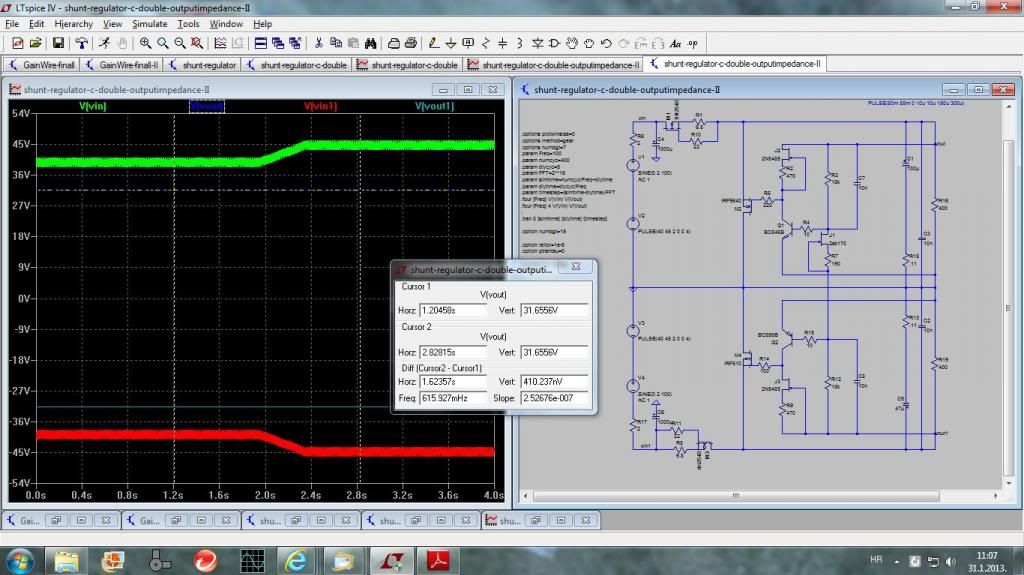Click the Zoom Out magnifier icon
Image resolution: width=1024 pixels, height=575 pixels.
[x=180, y=44]
